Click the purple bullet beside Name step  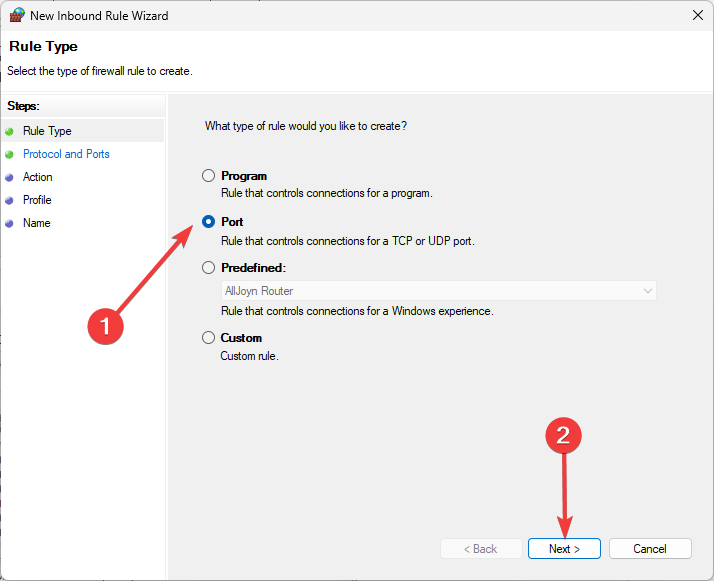click(9, 224)
